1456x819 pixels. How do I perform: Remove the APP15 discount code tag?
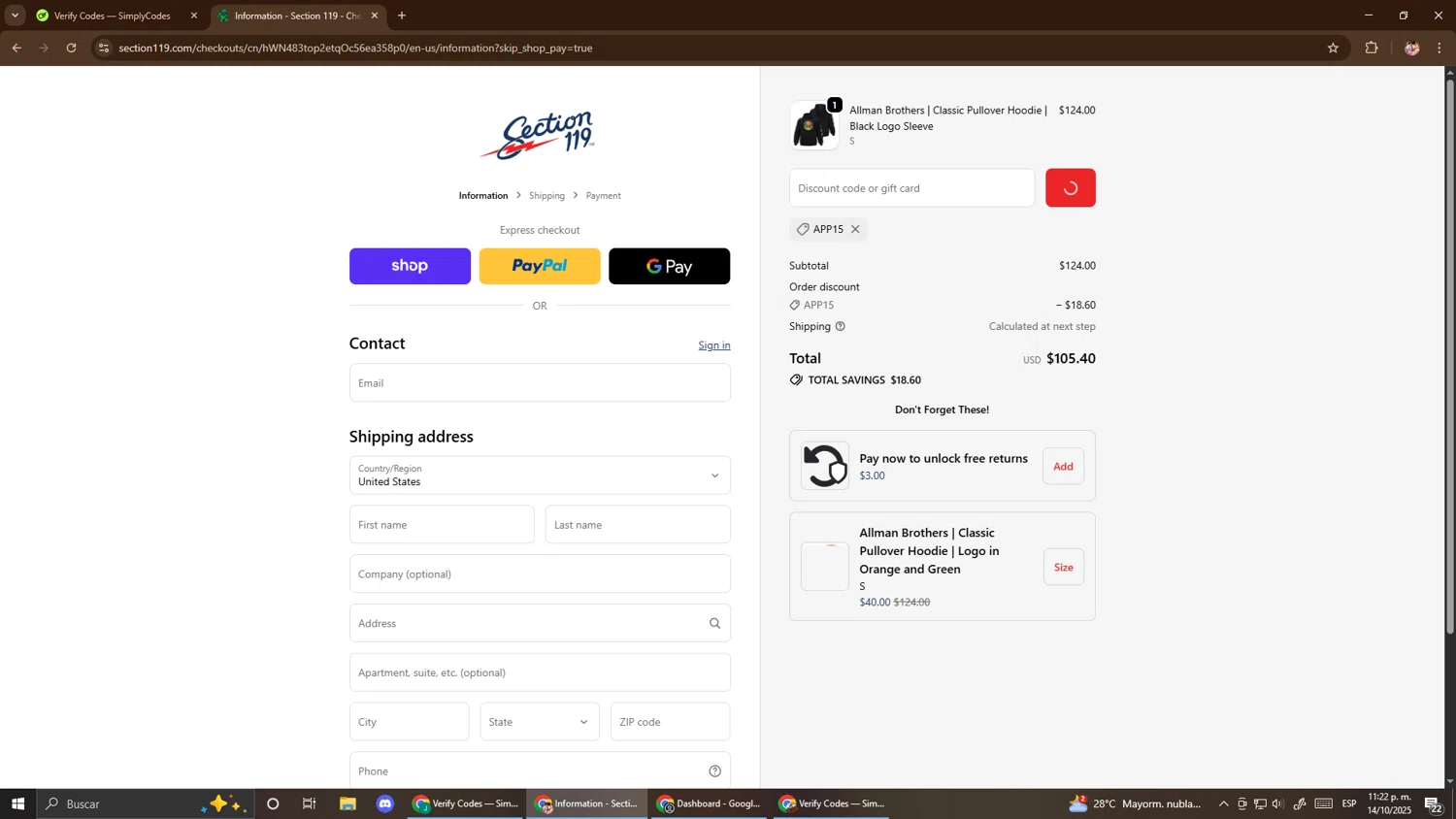click(x=855, y=230)
